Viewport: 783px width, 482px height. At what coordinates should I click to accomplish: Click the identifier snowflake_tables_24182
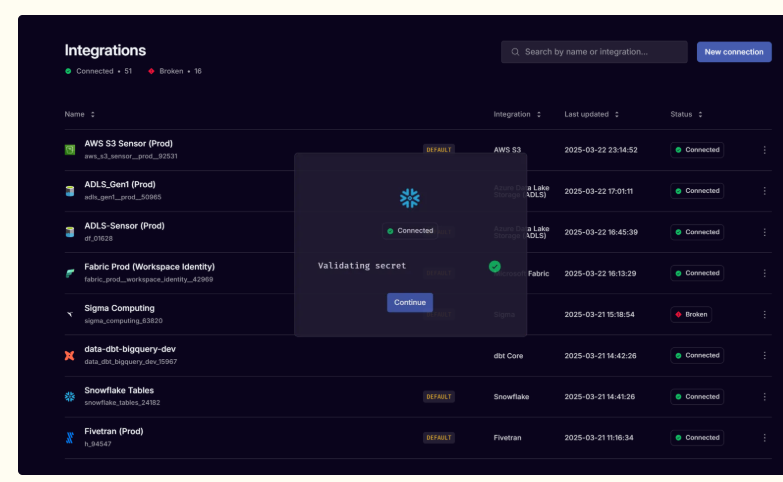coord(122,403)
